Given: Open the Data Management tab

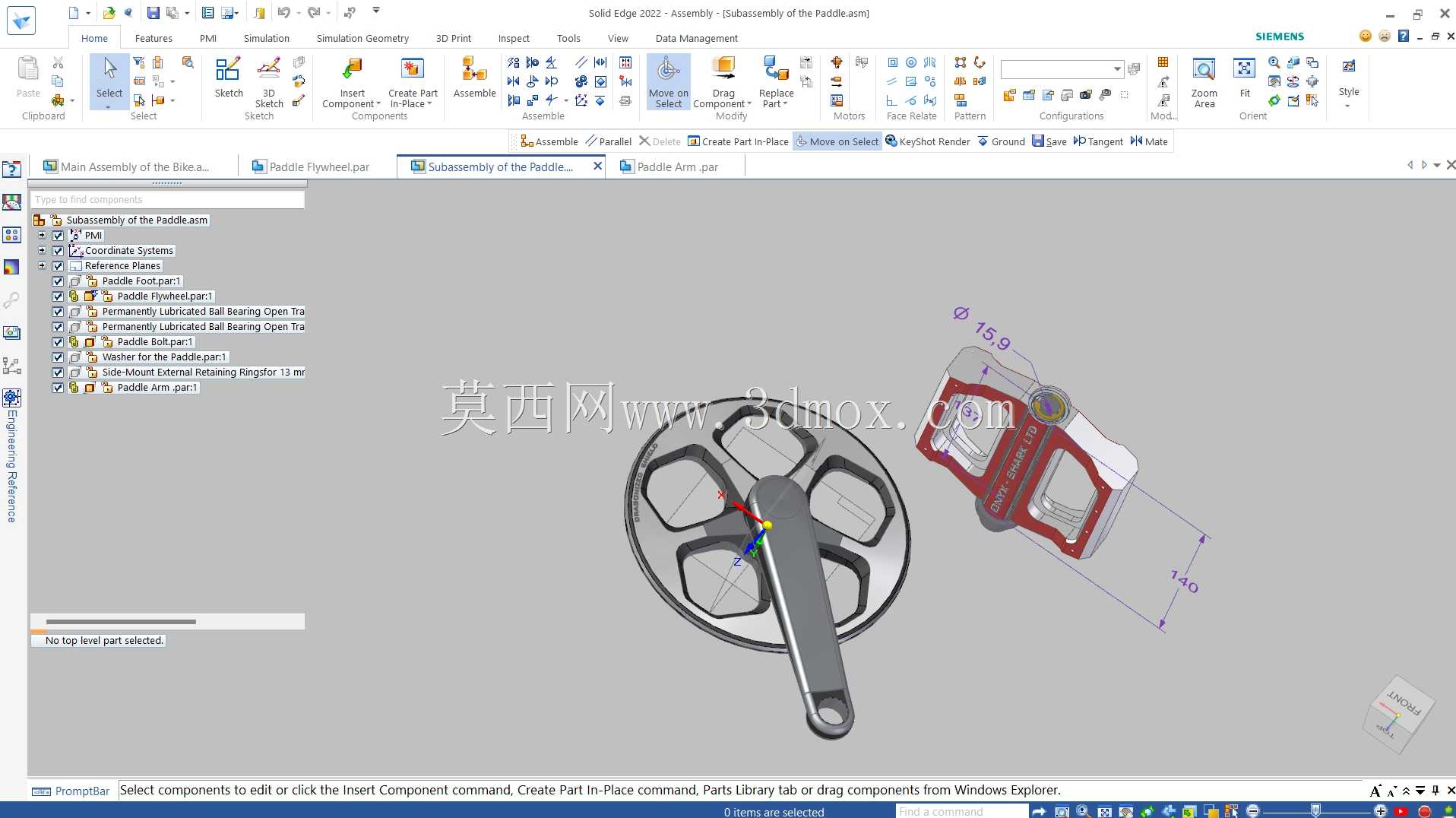Looking at the screenshot, I should pyautogui.click(x=696, y=38).
